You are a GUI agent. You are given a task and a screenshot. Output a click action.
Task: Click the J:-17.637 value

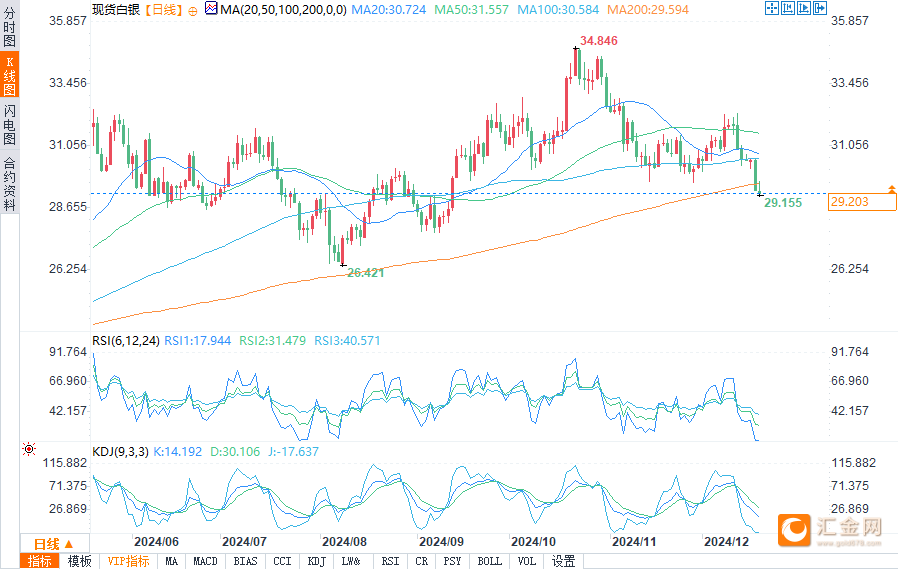(x=293, y=452)
